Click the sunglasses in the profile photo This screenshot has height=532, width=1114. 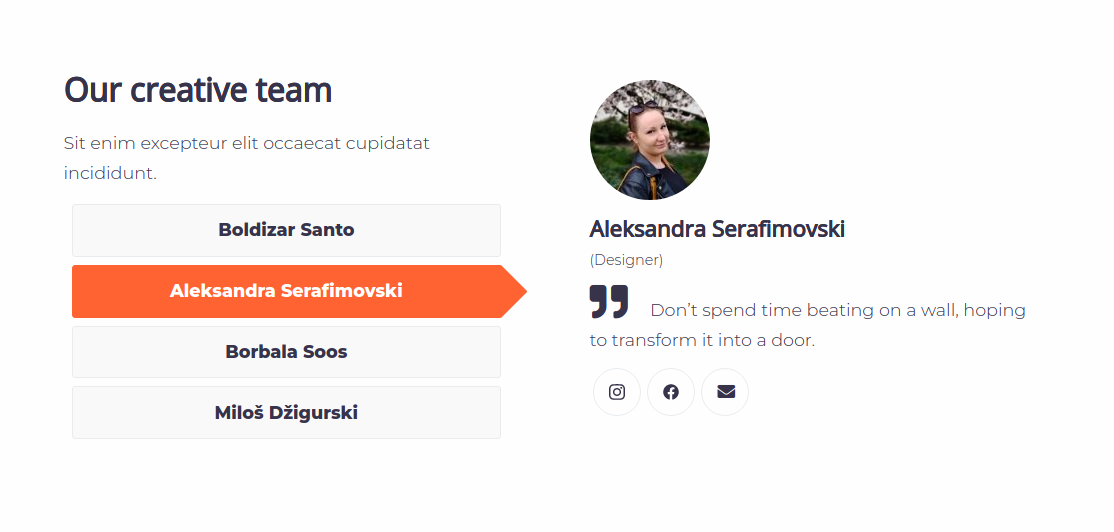[643, 106]
